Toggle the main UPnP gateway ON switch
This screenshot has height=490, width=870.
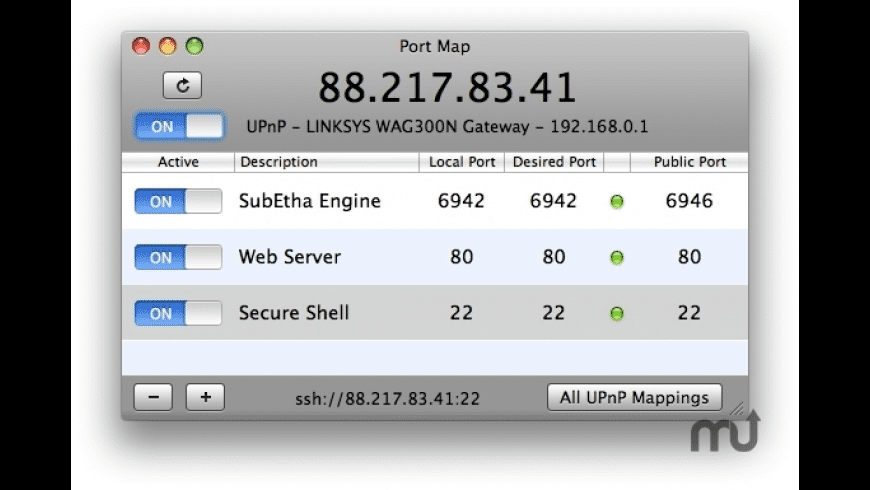(x=180, y=127)
